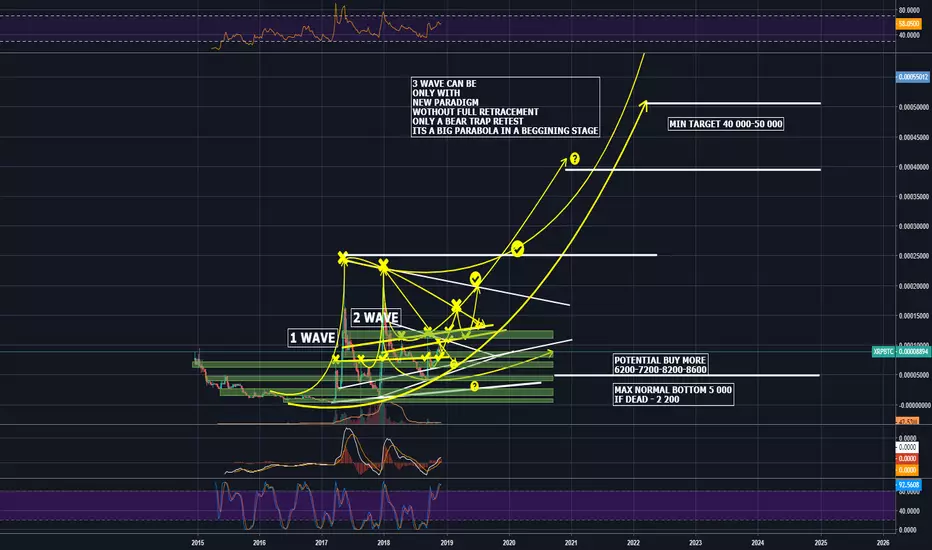Select the 0.00020000 price axis label
This screenshot has width=932, height=550.
[914, 286]
